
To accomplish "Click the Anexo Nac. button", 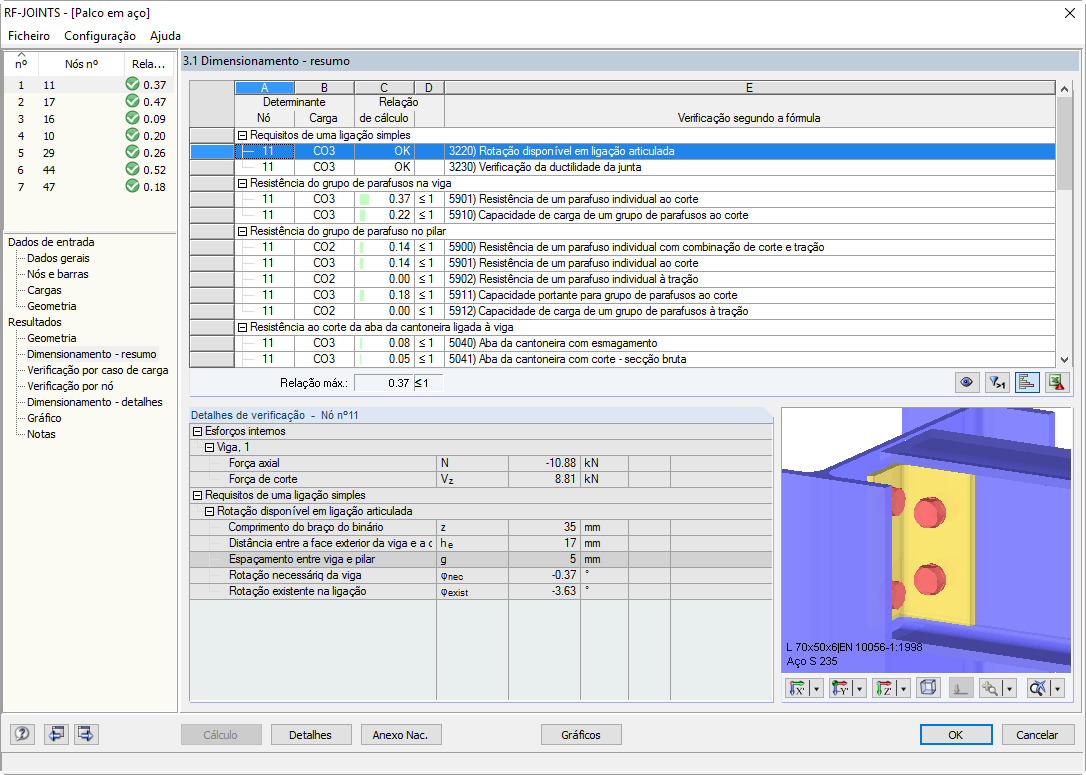I will [400, 735].
